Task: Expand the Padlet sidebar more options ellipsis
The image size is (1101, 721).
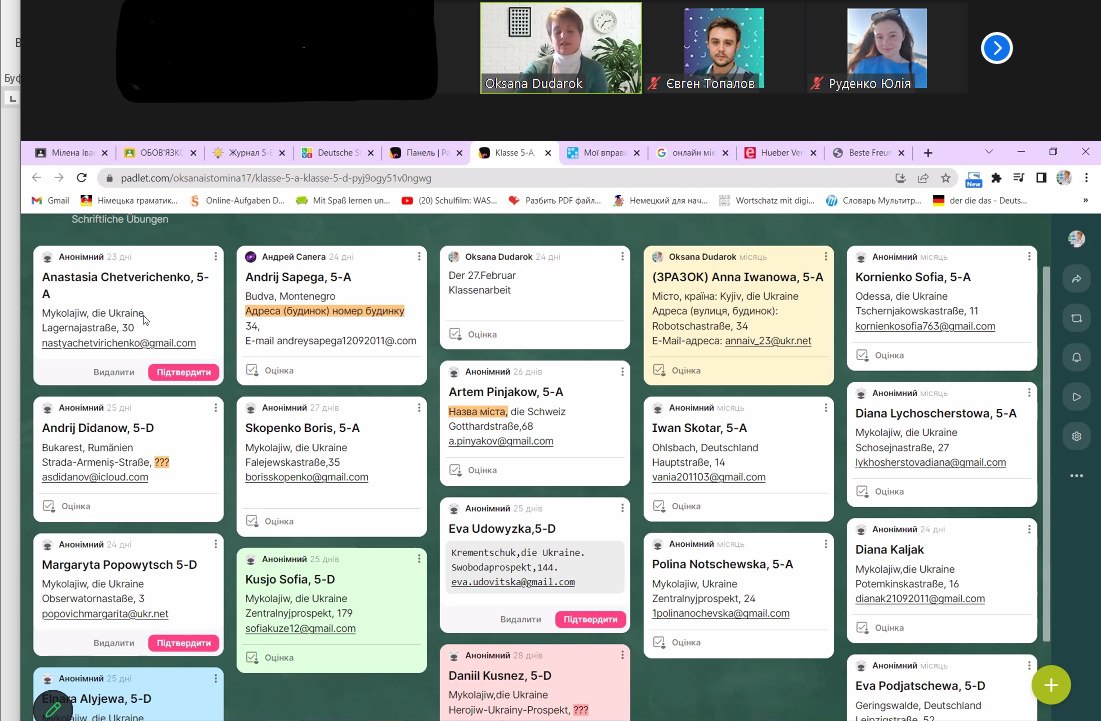Action: (x=1076, y=476)
